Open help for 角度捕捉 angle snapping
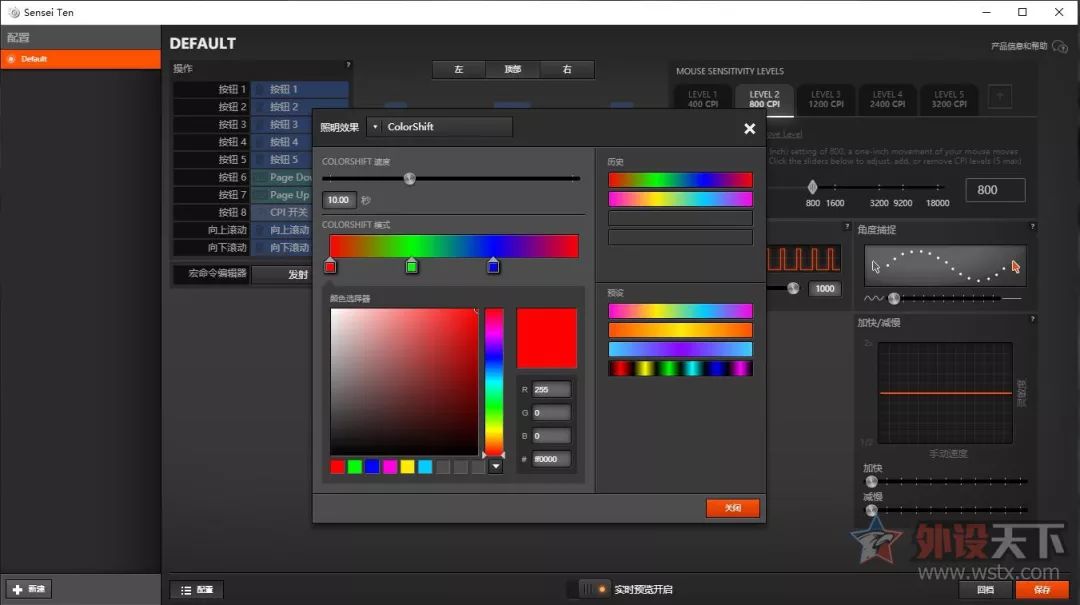Viewport: 1080px width, 605px height. click(x=1032, y=226)
